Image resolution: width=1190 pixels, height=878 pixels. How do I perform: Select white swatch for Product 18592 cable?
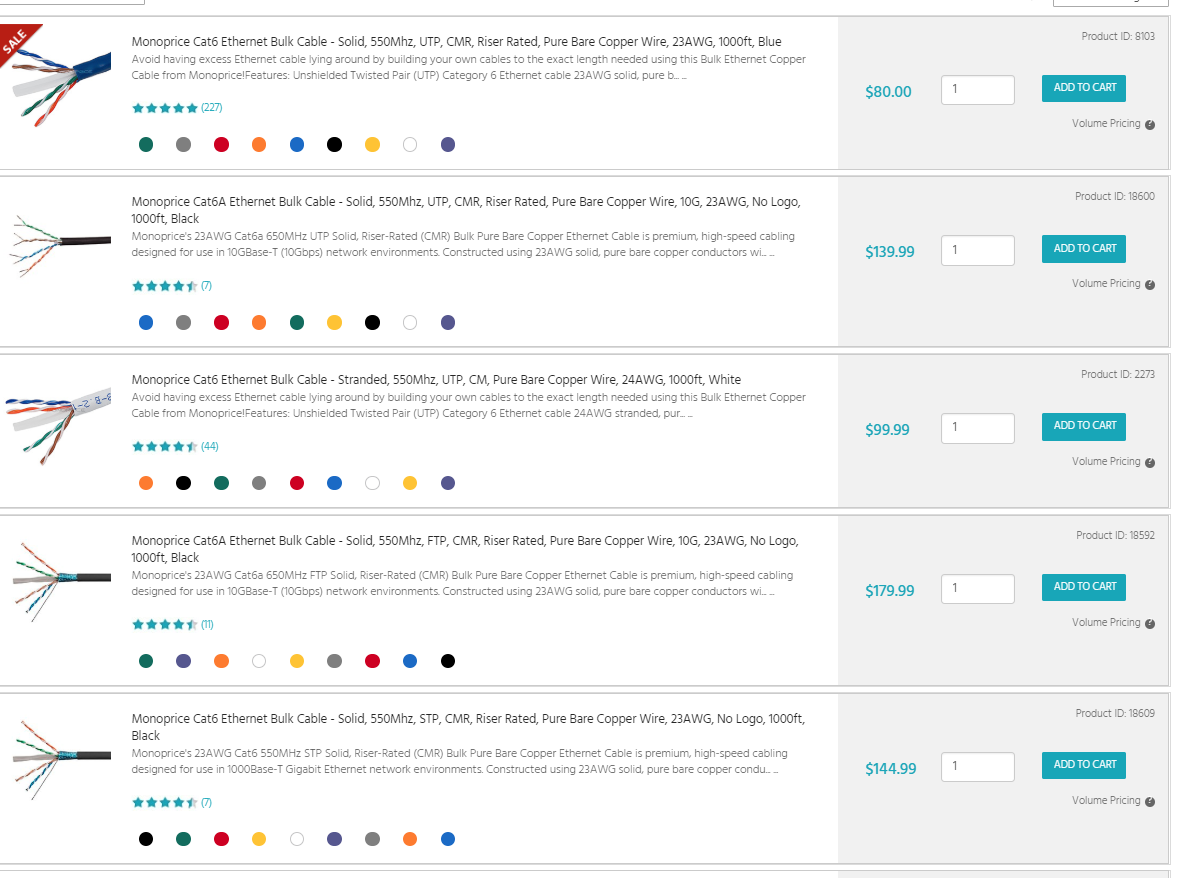(x=259, y=662)
